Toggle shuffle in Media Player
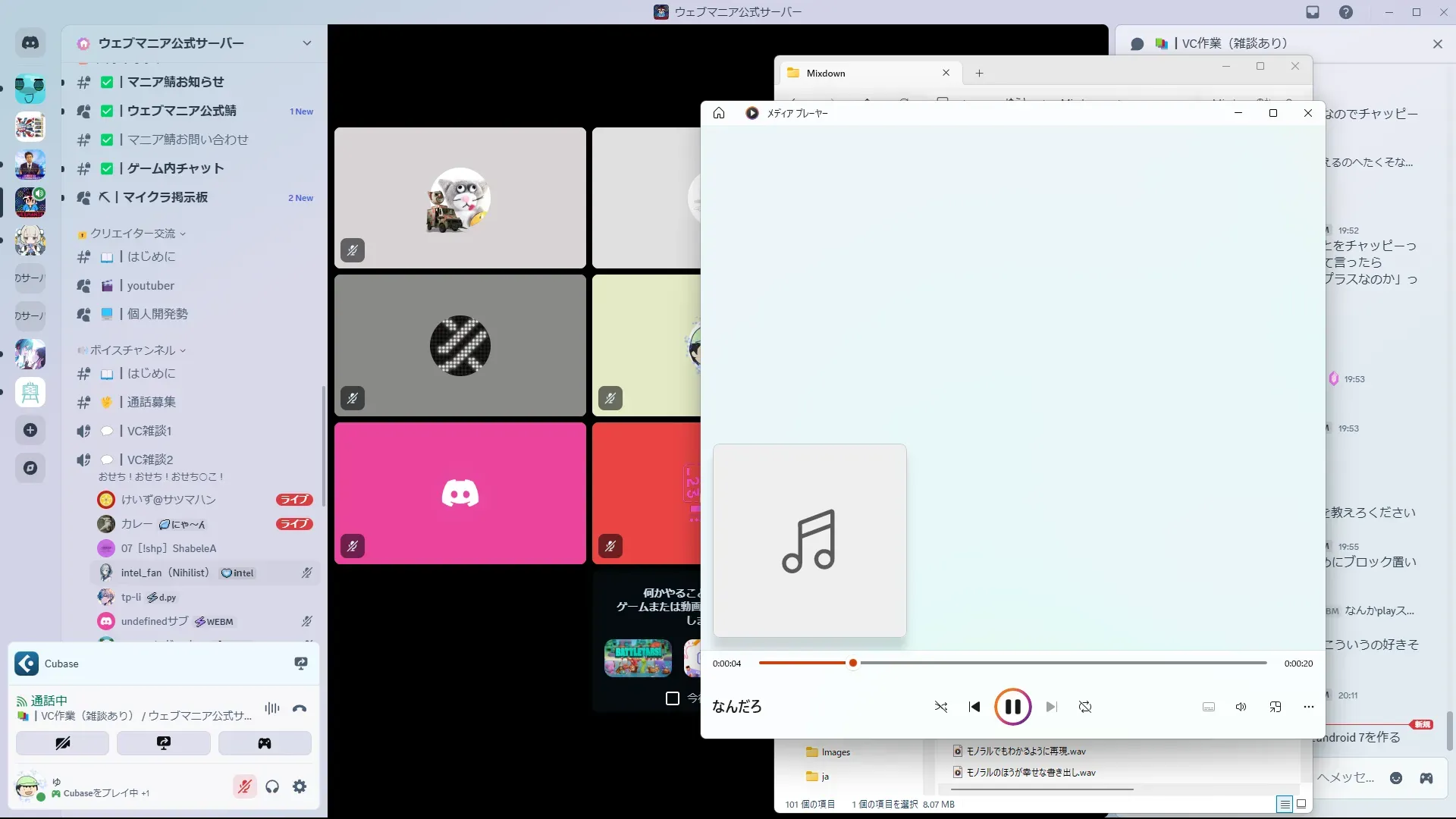 (941, 707)
